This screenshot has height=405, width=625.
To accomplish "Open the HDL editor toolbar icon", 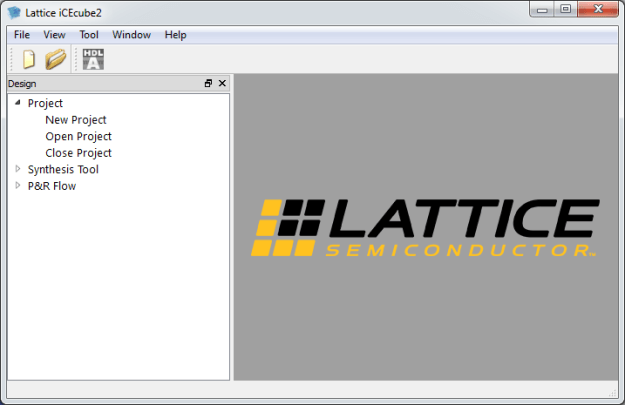I will tap(93, 60).
